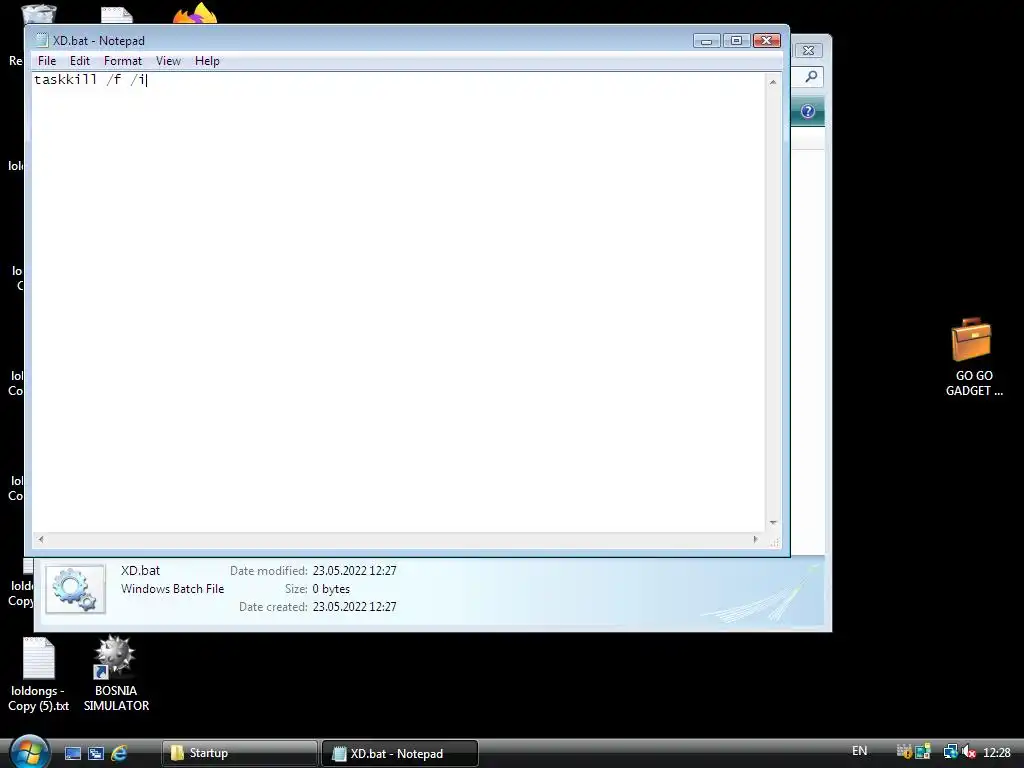Click the Notepad title bar icon

coord(42,40)
